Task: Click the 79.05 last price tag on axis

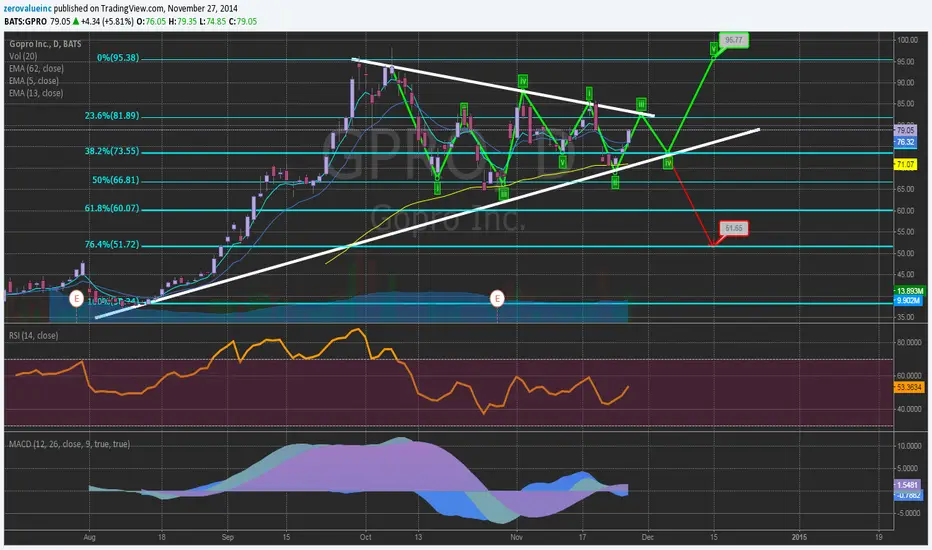Action: (x=905, y=130)
